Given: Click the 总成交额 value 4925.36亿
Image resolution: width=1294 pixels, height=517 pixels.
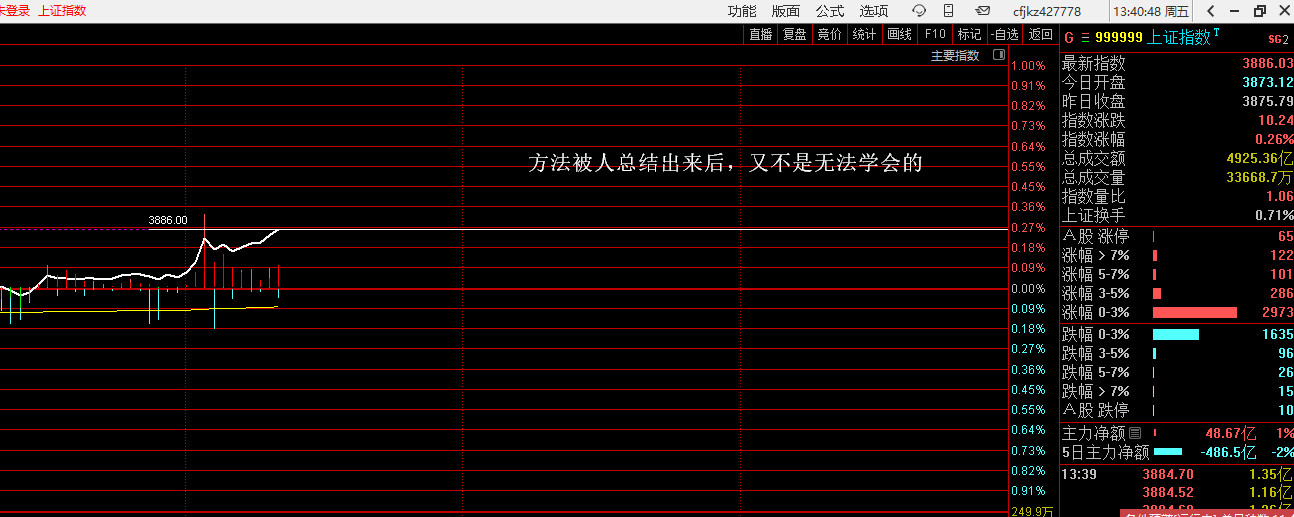Looking at the screenshot, I should 1260,158.
